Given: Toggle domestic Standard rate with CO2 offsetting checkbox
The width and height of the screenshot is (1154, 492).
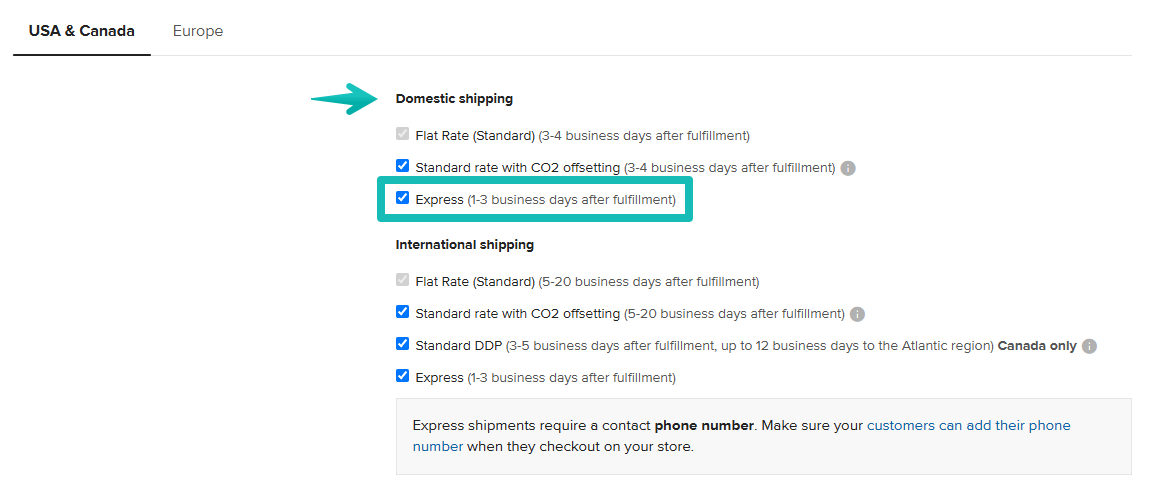Looking at the screenshot, I should (x=402, y=167).
